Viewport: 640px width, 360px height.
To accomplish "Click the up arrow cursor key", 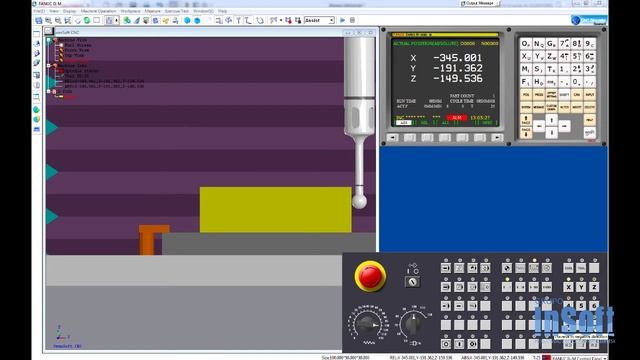I will pos(551,120).
